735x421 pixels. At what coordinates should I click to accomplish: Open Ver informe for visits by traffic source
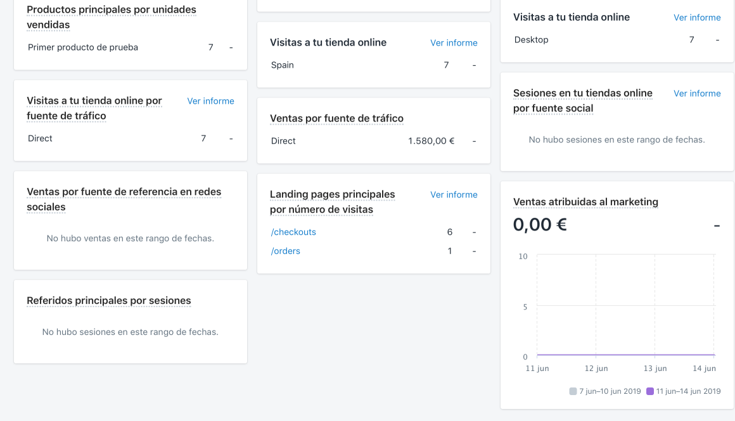click(x=210, y=101)
